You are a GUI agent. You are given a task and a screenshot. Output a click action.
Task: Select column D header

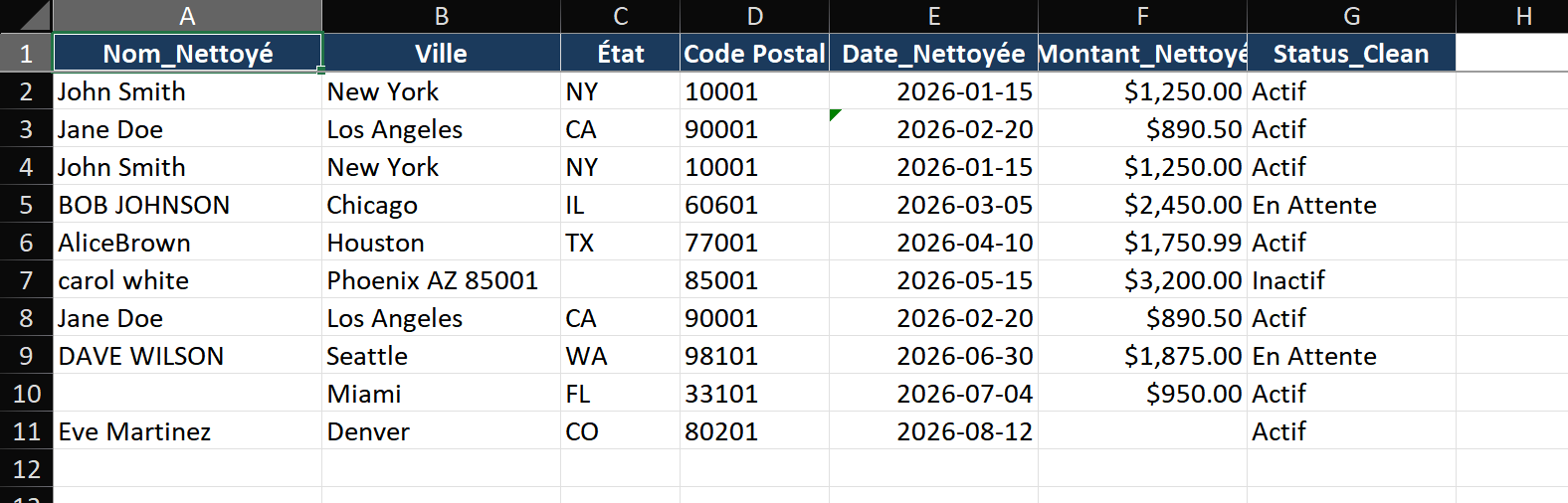[x=754, y=16]
